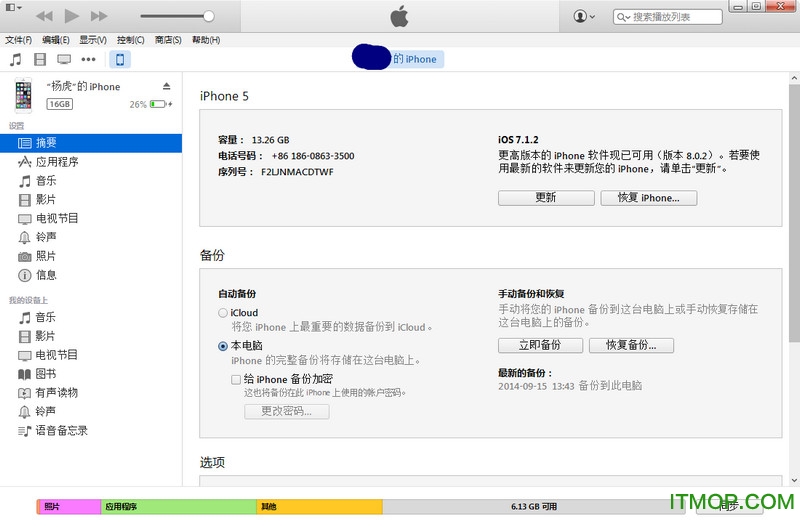Open the 编辑(E) menu
Image resolution: width=800 pixels, height=527 pixels.
click(x=56, y=40)
